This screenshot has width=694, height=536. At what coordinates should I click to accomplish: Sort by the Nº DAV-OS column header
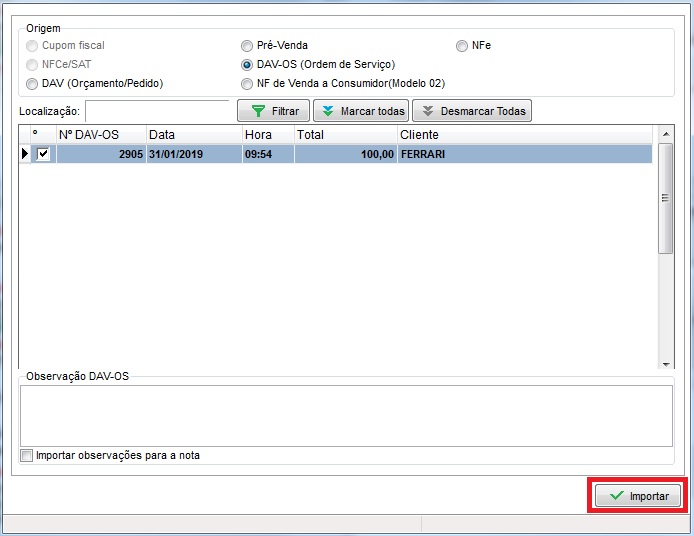pyautogui.click(x=100, y=135)
